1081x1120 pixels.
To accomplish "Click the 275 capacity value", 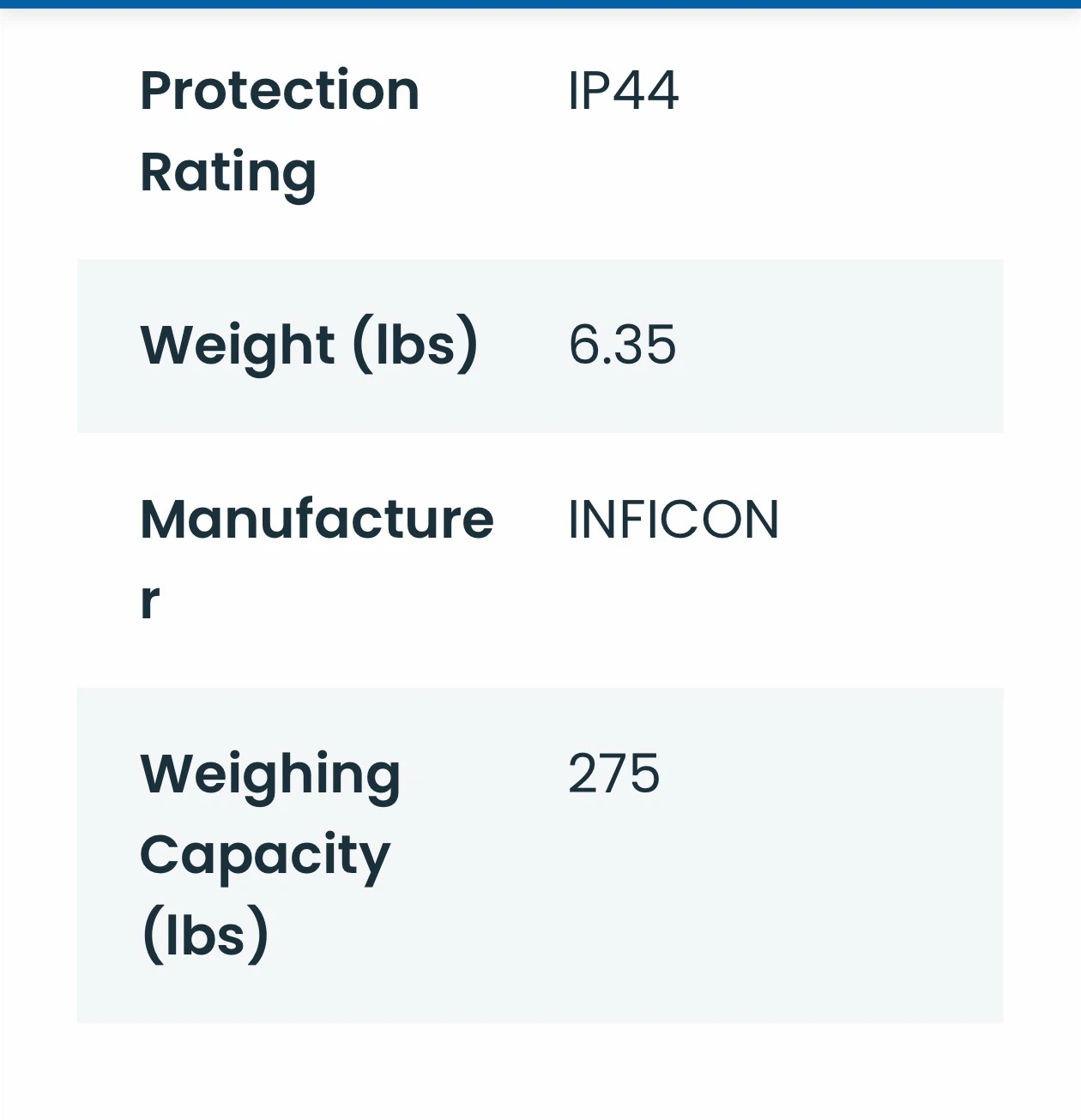I will 613,774.
